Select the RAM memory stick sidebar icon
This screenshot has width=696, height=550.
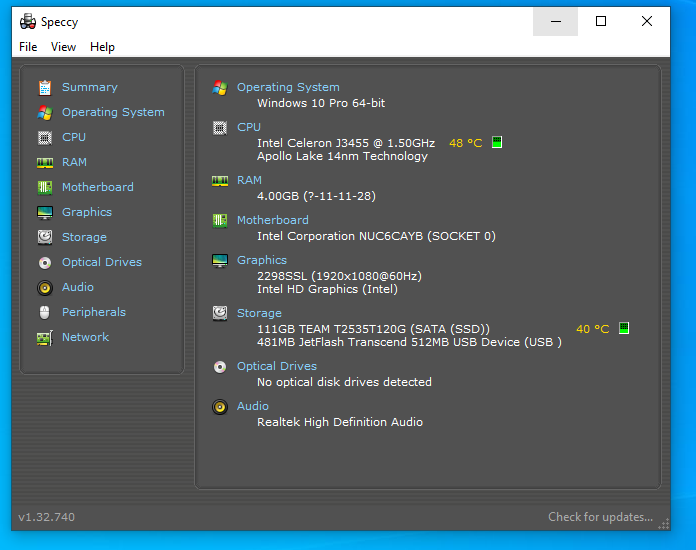tap(44, 162)
